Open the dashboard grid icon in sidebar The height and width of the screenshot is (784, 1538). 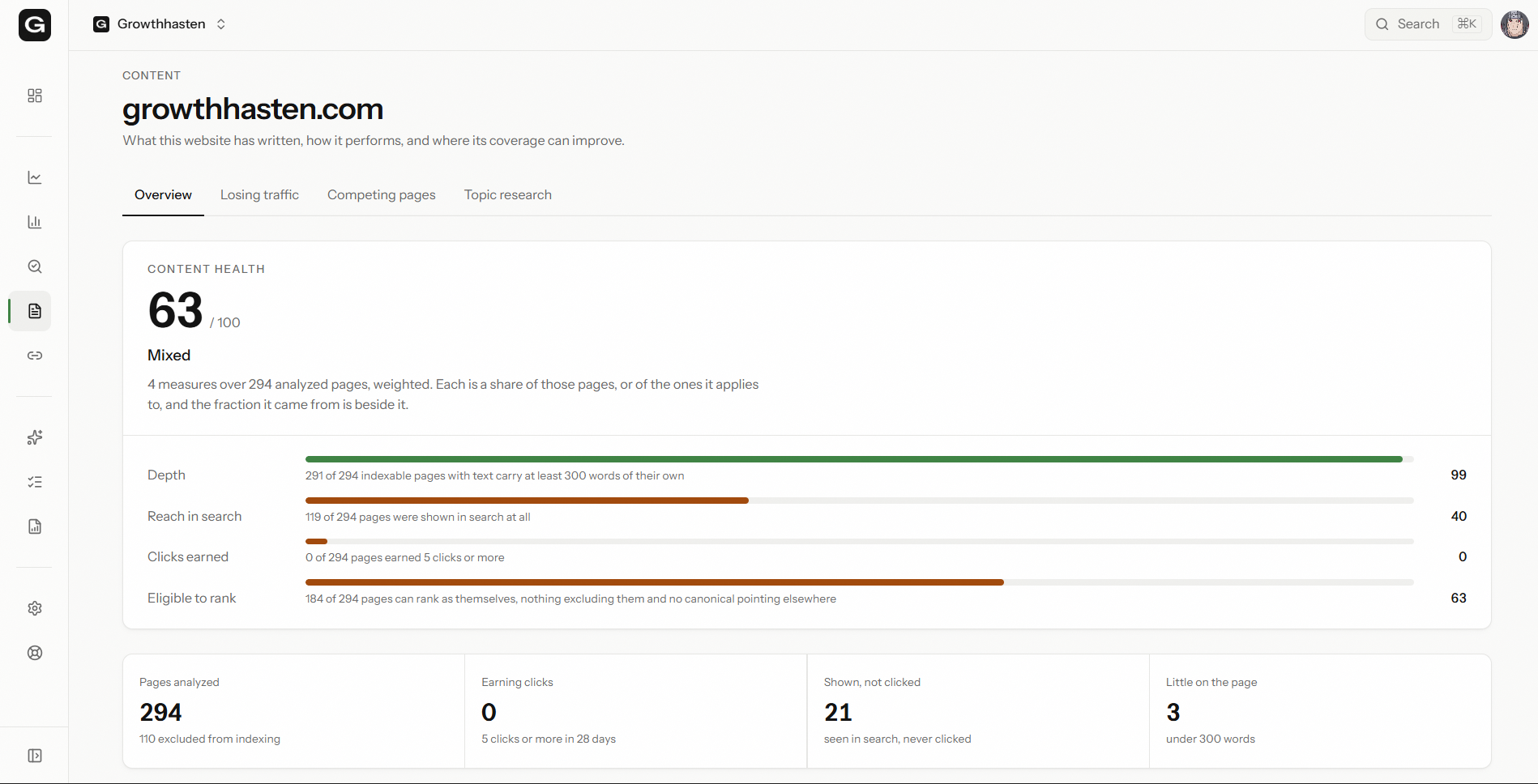pyautogui.click(x=35, y=96)
